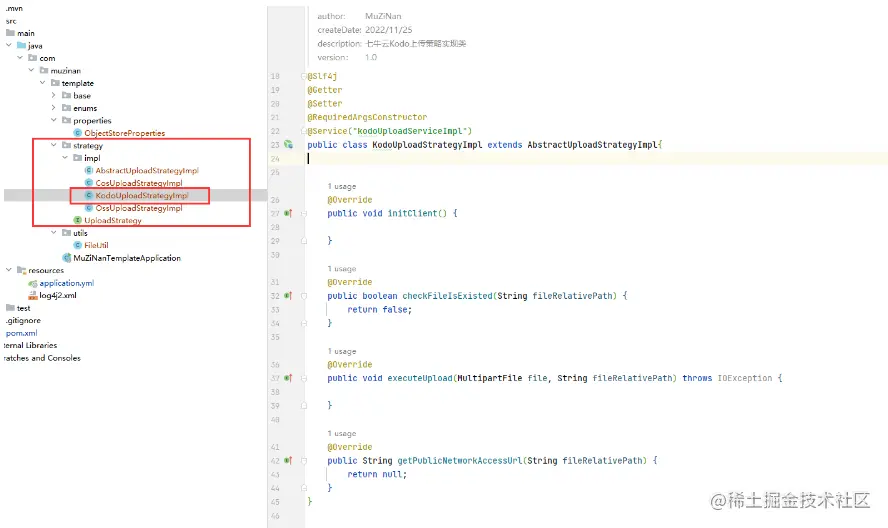Image resolution: width=888 pixels, height=528 pixels.
Task: Click interface icon beside UploadStrategy
Action: 78,220
